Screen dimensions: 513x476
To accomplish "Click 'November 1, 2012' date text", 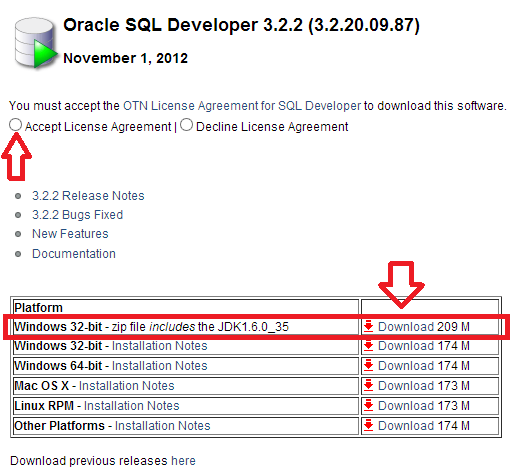I will click(x=126, y=58).
